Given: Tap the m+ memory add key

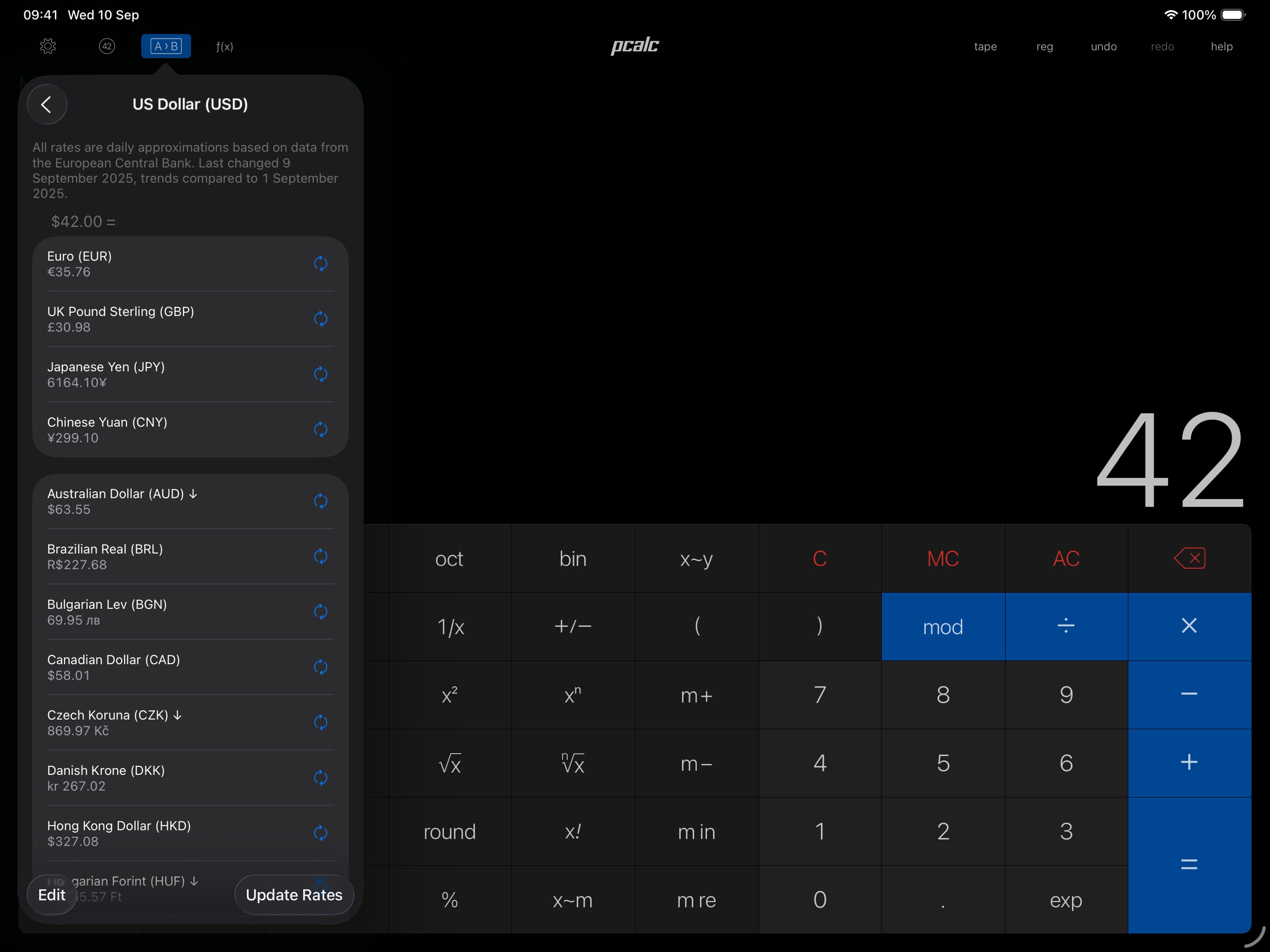Looking at the screenshot, I should pyautogui.click(x=697, y=695).
